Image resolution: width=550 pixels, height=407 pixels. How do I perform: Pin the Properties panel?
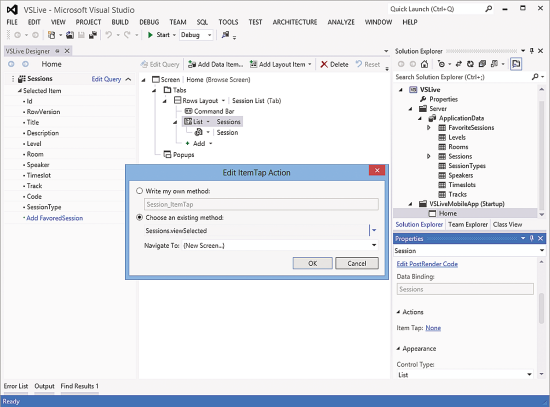(532, 238)
